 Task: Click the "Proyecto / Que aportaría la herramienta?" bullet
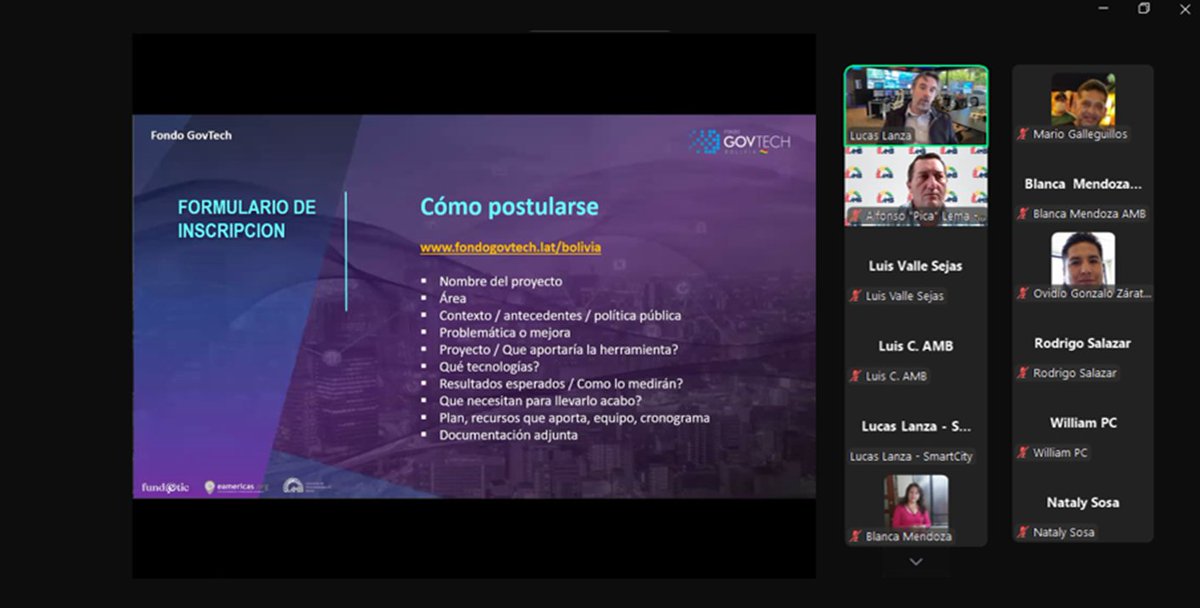point(558,350)
